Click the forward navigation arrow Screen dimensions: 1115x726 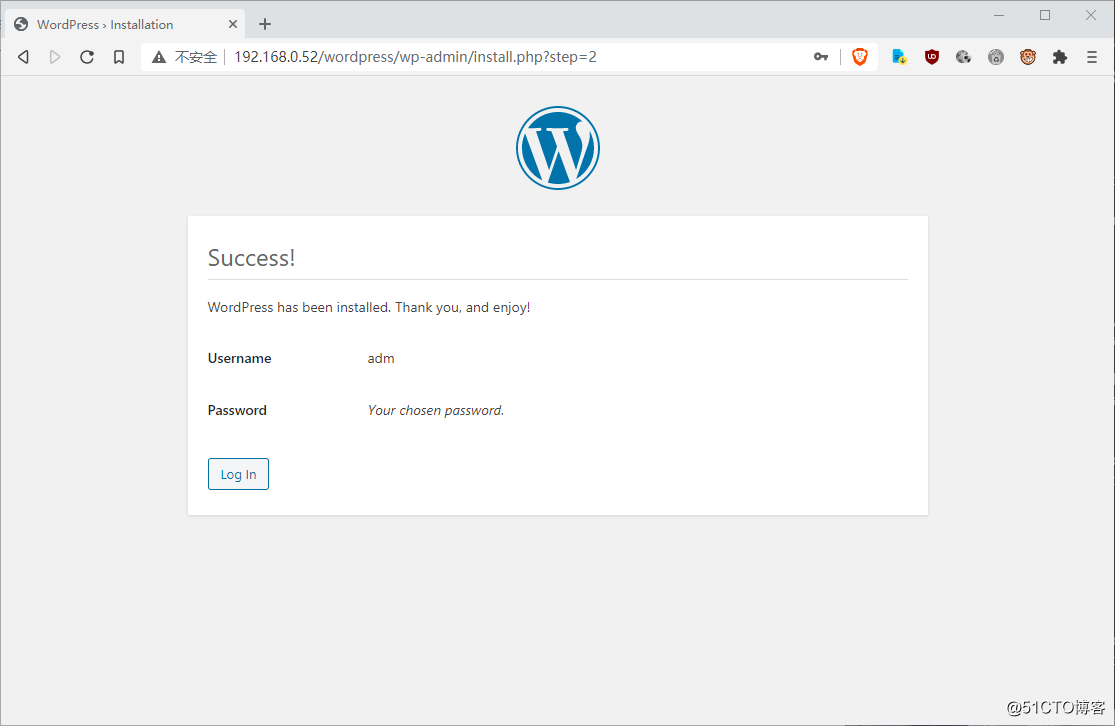click(55, 57)
